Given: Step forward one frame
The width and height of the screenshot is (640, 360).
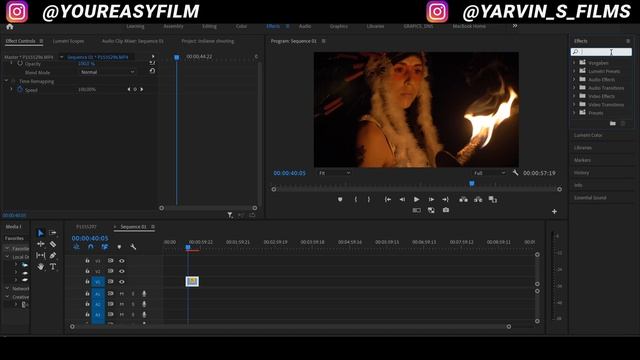Looking at the screenshot, I should (x=431, y=200).
